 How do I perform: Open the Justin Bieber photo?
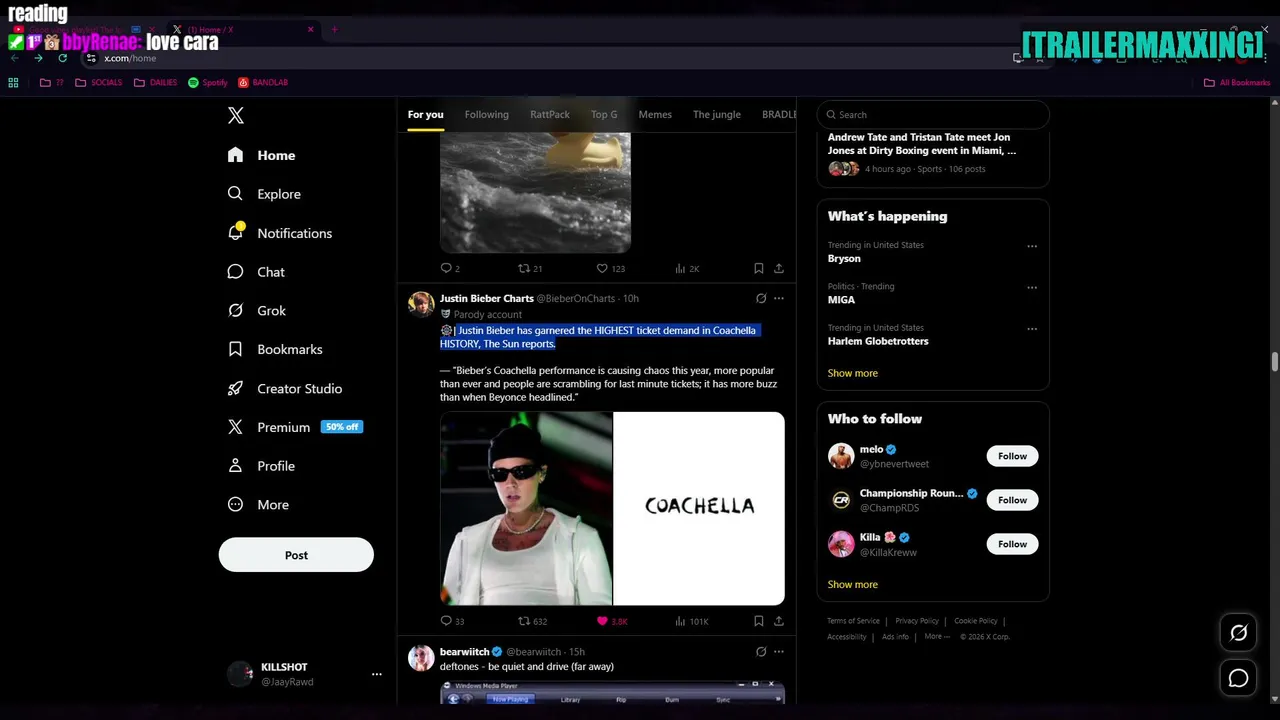(x=526, y=508)
